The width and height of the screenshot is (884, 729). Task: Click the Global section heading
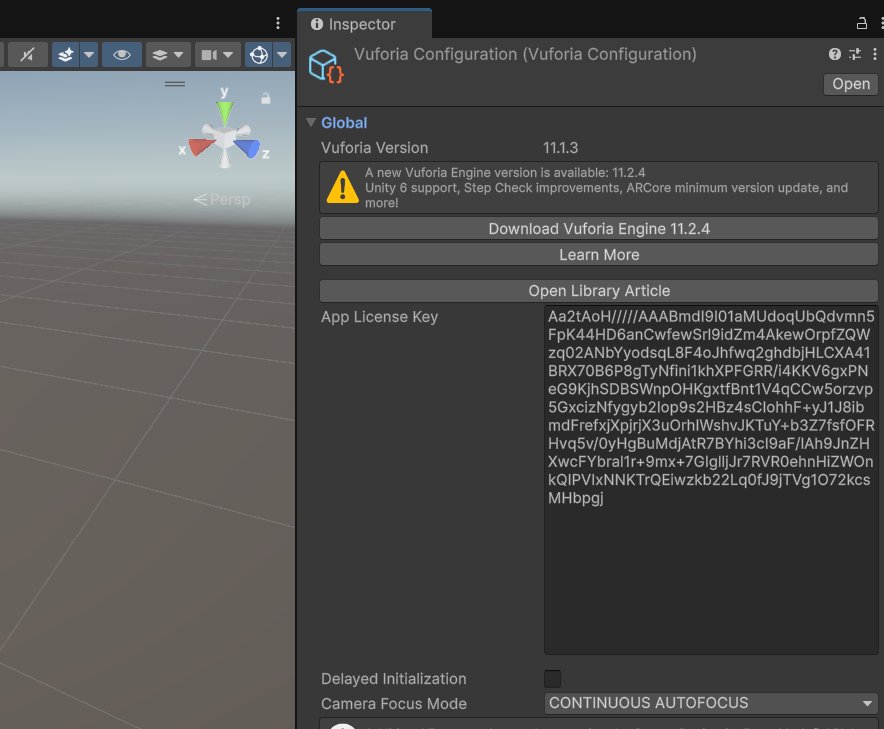(x=344, y=123)
